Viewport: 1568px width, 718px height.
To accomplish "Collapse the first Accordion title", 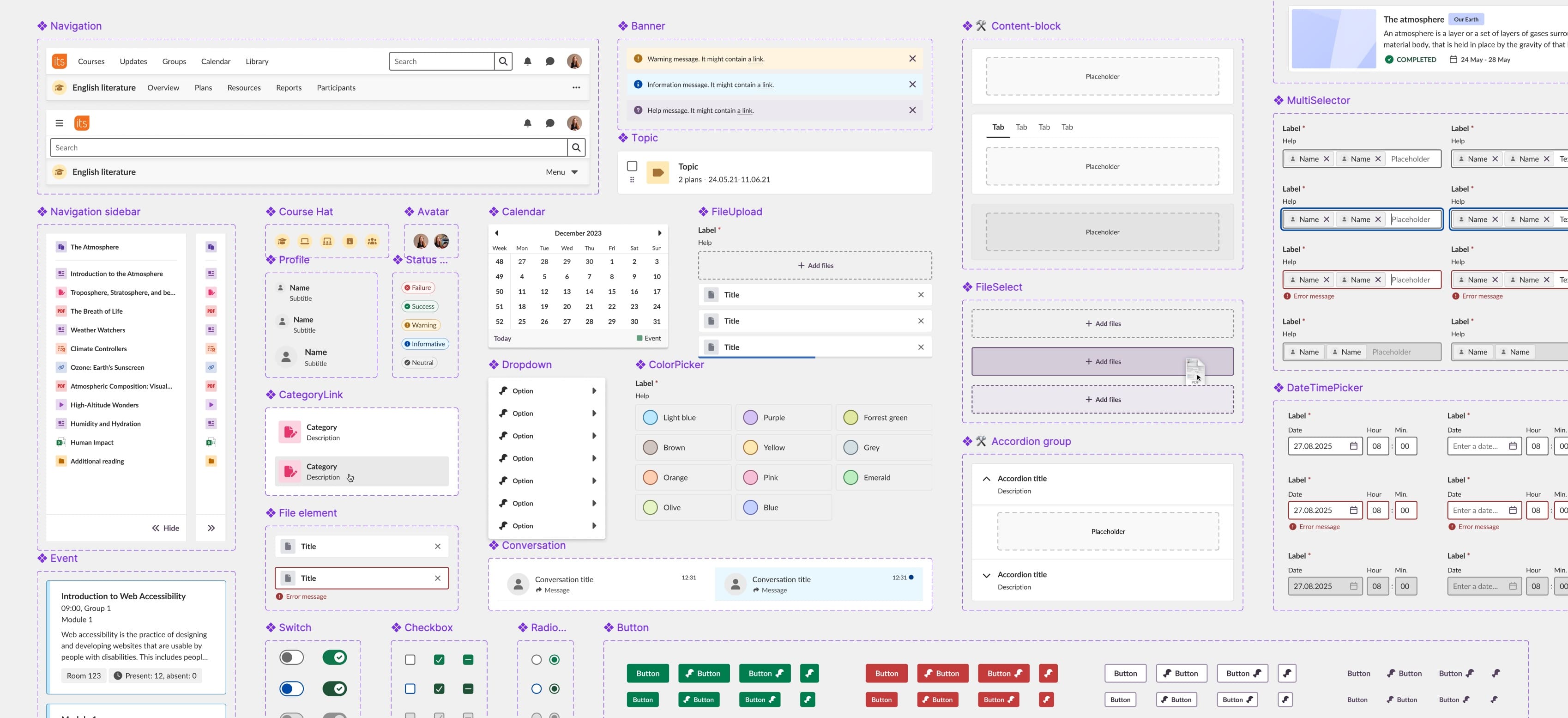I will pos(987,479).
